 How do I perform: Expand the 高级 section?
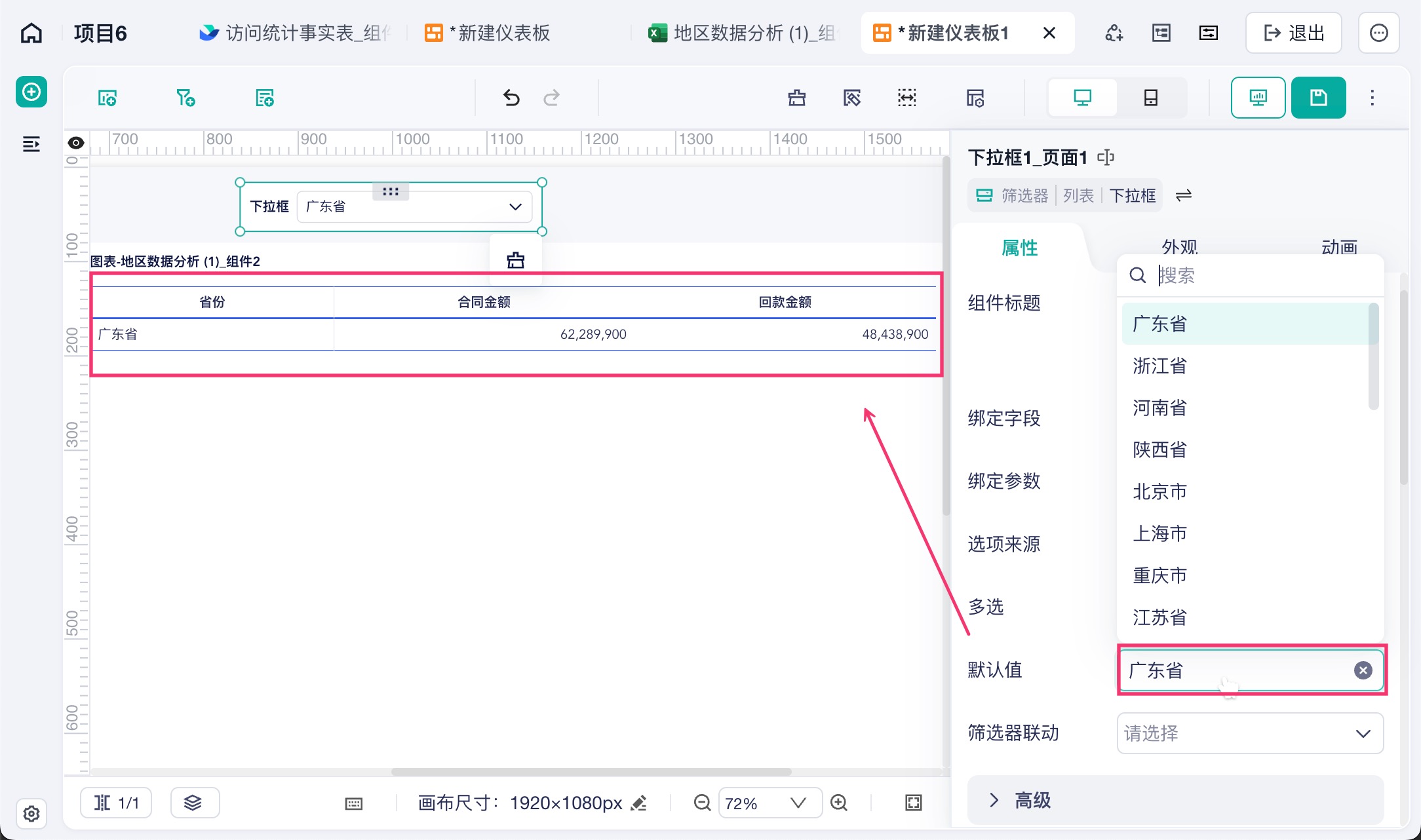1175,800
